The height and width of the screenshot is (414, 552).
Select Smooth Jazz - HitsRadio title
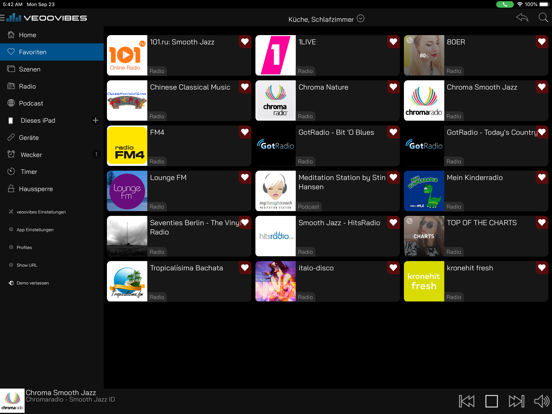pos(339,223)
